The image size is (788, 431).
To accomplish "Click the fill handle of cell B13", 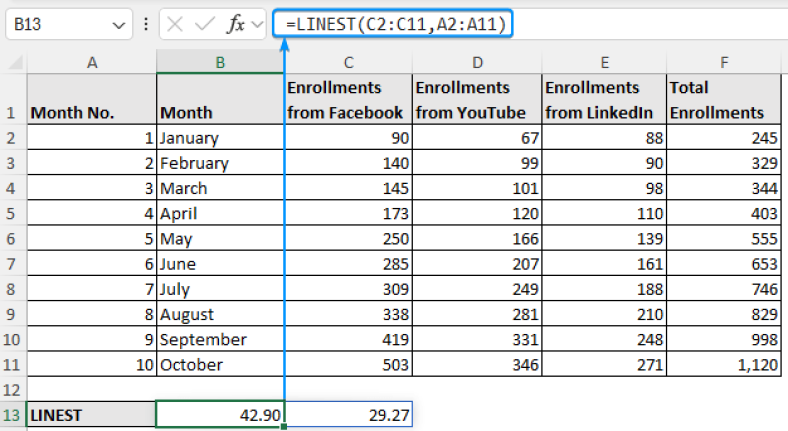I will tap(284, 426).
